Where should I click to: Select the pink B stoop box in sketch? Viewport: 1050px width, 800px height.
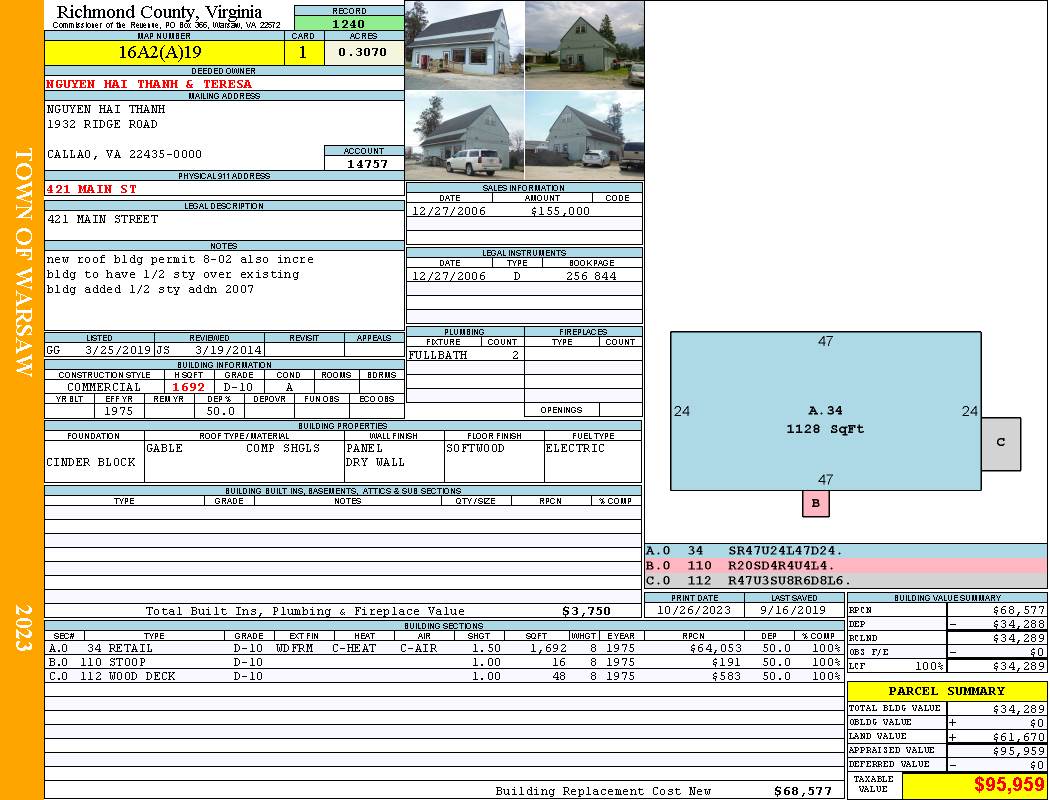coord(816,504)
